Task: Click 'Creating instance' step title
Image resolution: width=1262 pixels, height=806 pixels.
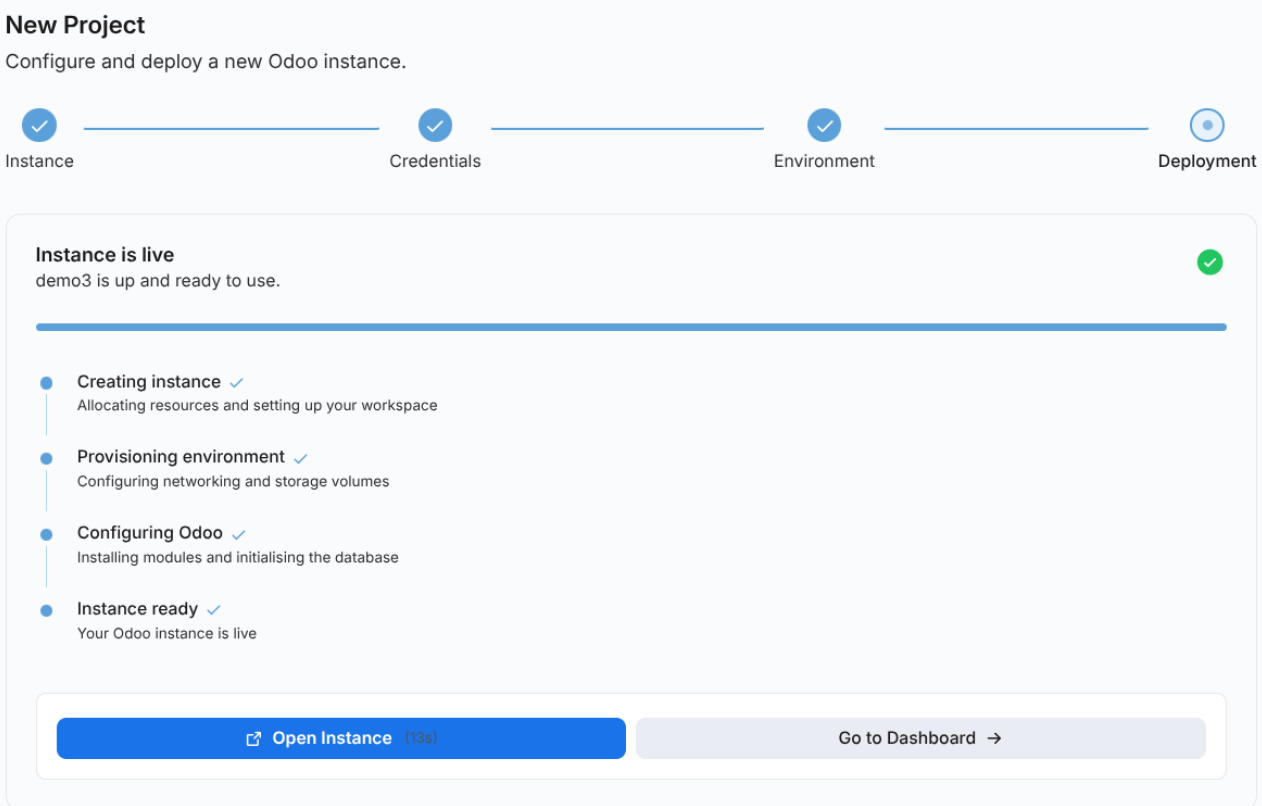Action: (x=149, y=382)
